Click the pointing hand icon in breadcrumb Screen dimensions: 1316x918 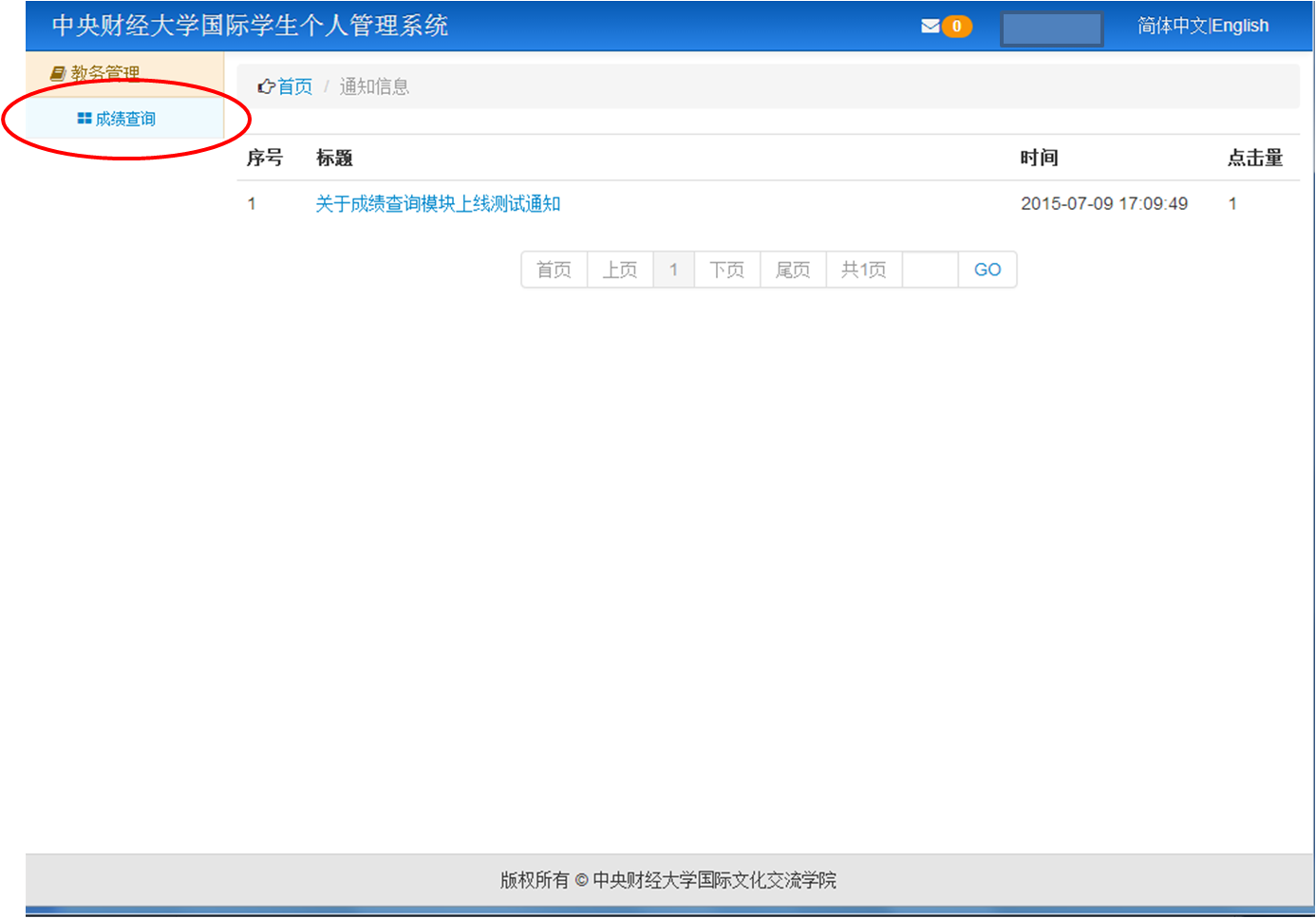click(266, 87)
